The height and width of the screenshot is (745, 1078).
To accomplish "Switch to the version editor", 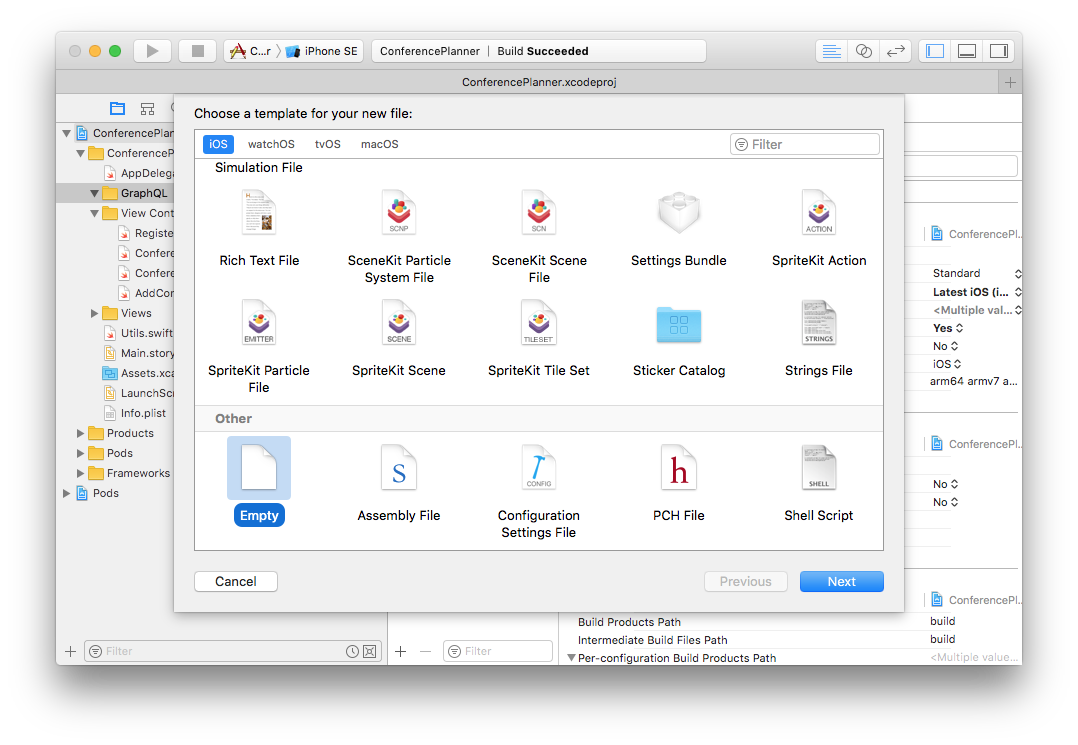I will coord(895,51).
